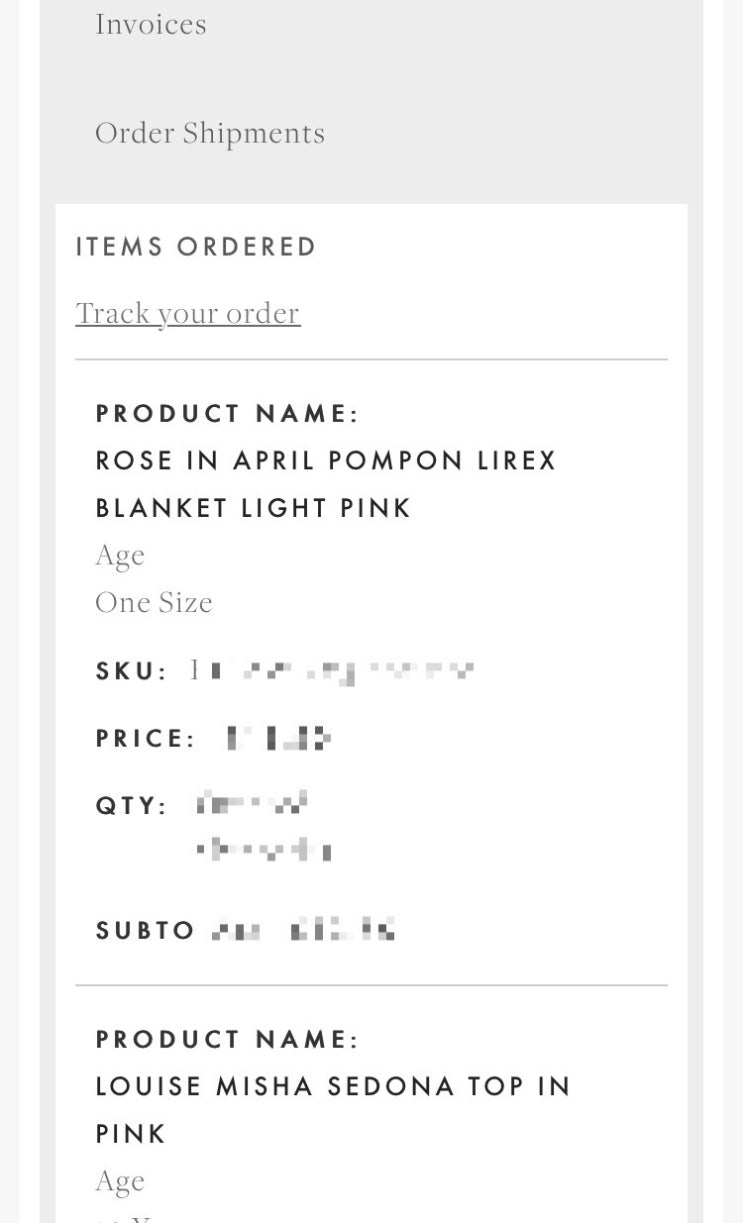Screen dimensions: 743x1223
Task: Click the blurred subtotal amount
Action: point(305,931)
